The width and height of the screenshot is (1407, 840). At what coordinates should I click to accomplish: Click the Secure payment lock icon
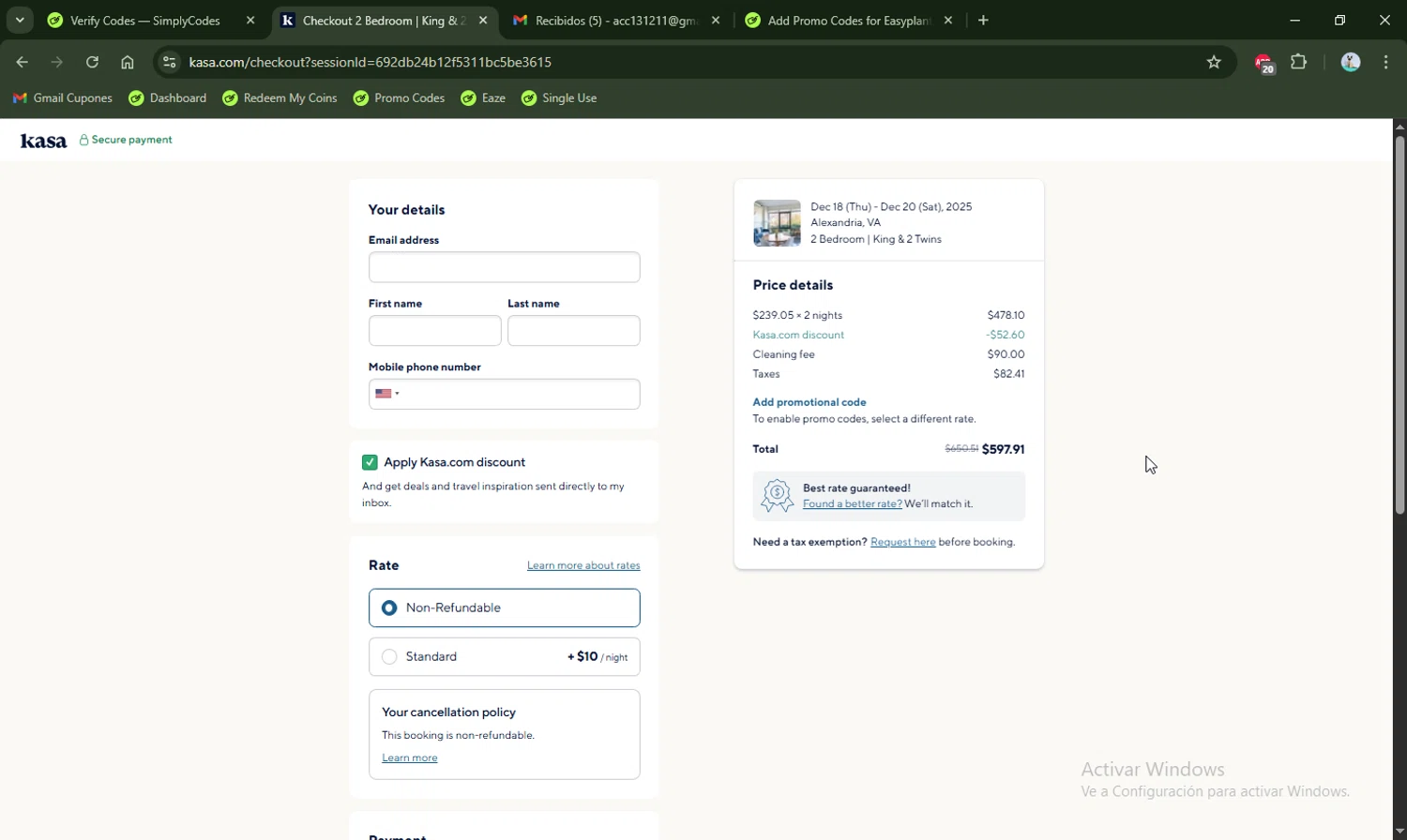click(x=83, y=140)
